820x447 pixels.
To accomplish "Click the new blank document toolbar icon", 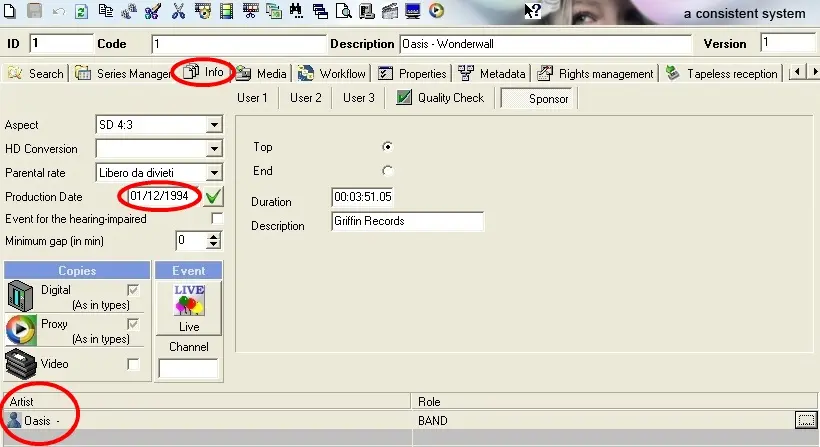I will tap(12, 12).
